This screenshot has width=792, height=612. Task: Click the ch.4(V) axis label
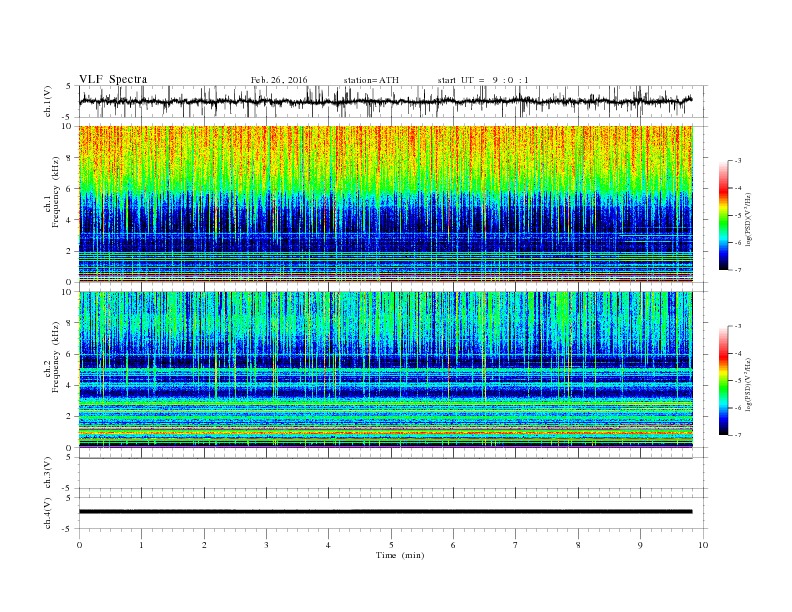tap(48, 513)
